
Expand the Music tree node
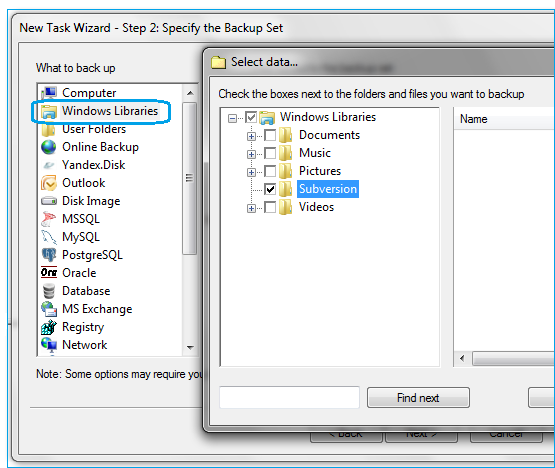click(251, 154)
